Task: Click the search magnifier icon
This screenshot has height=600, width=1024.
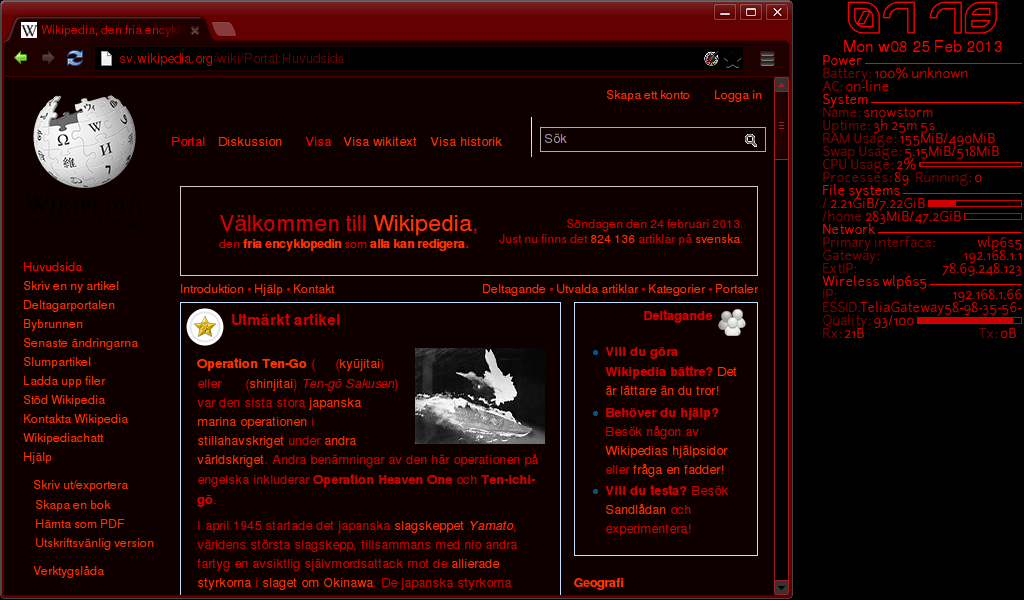Action: point(750,140)
